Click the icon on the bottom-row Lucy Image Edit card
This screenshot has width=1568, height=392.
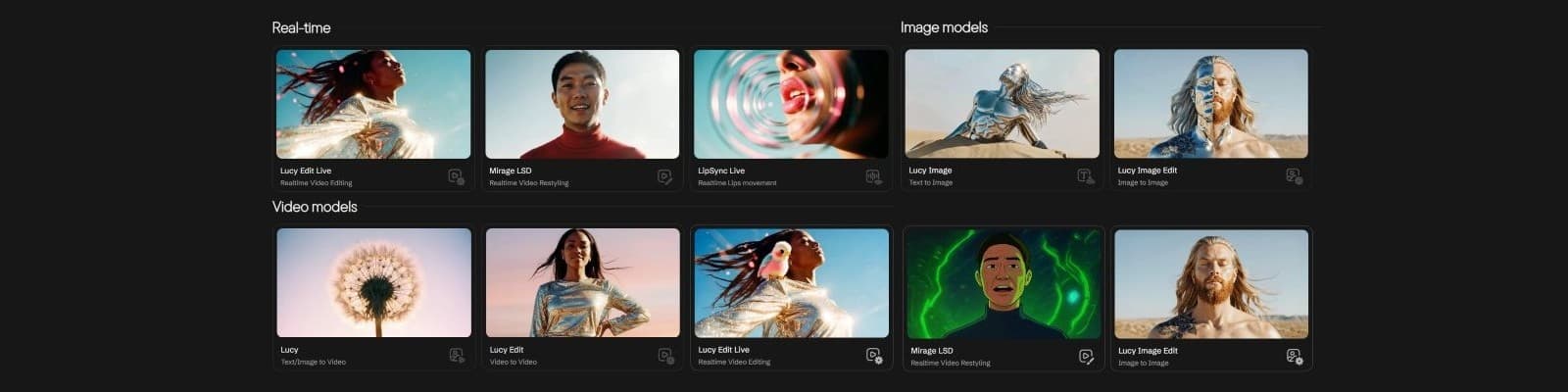click(1294, 357)
